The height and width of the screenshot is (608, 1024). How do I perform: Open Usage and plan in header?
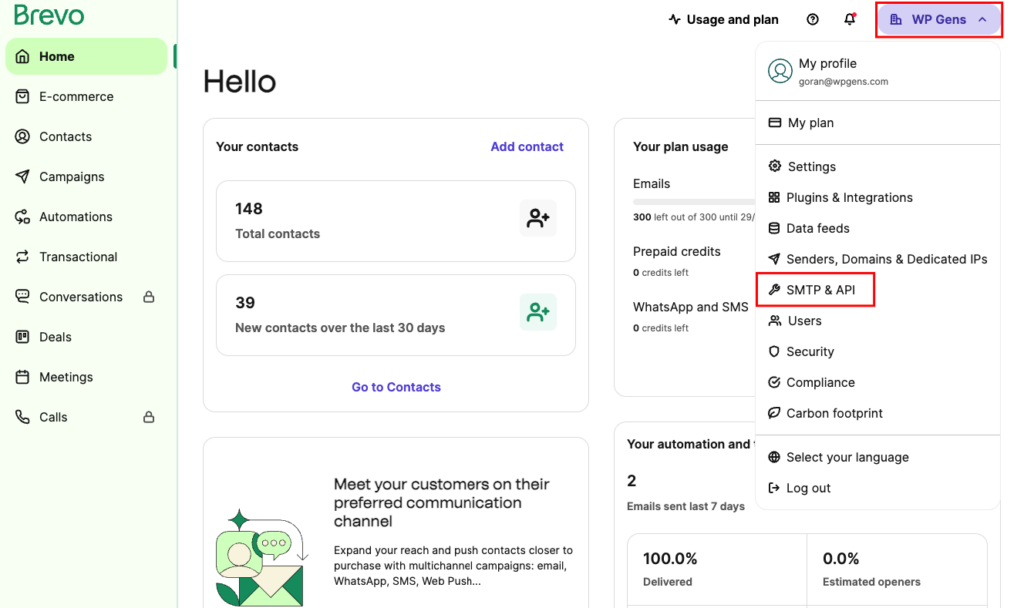click(723, 20)
